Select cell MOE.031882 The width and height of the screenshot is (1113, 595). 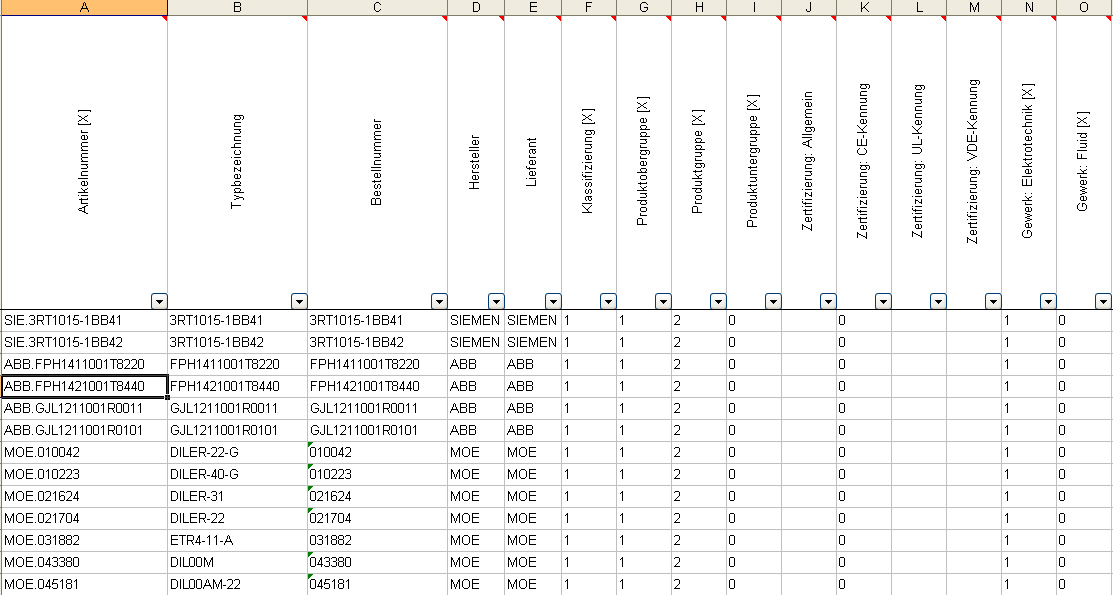click(84, 541)
